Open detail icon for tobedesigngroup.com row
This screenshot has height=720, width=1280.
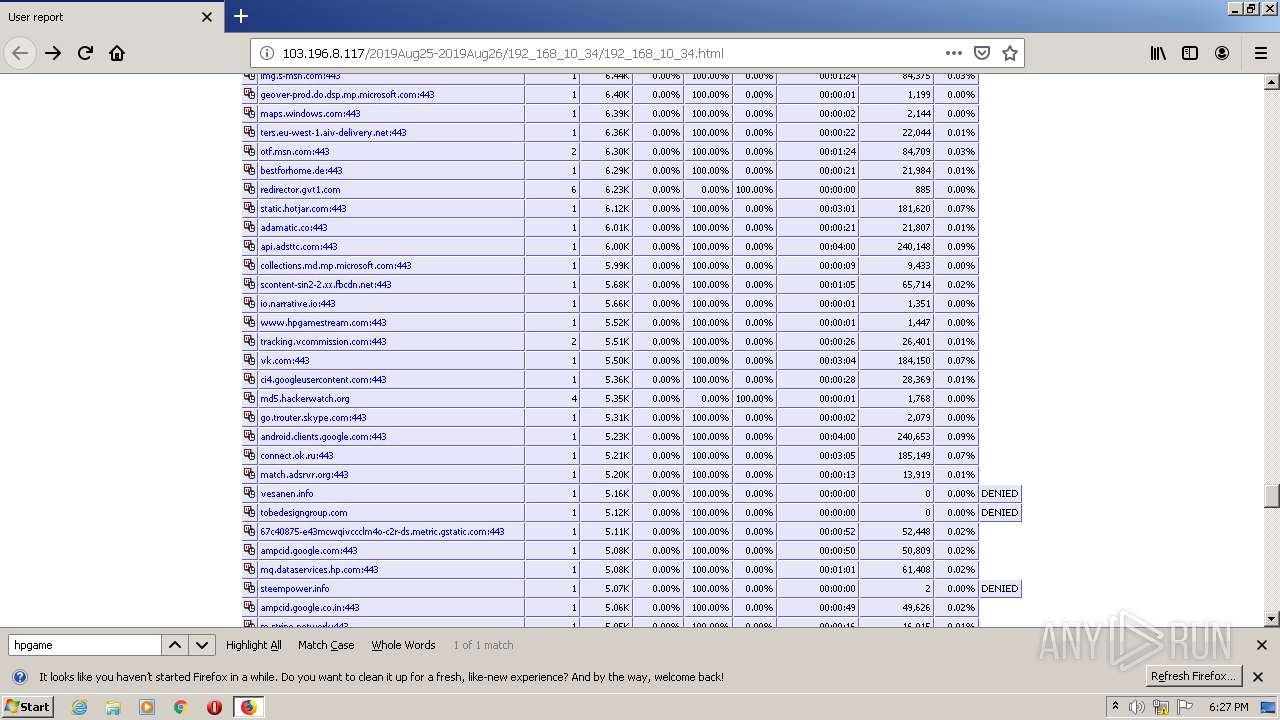[x=249, y=512]
